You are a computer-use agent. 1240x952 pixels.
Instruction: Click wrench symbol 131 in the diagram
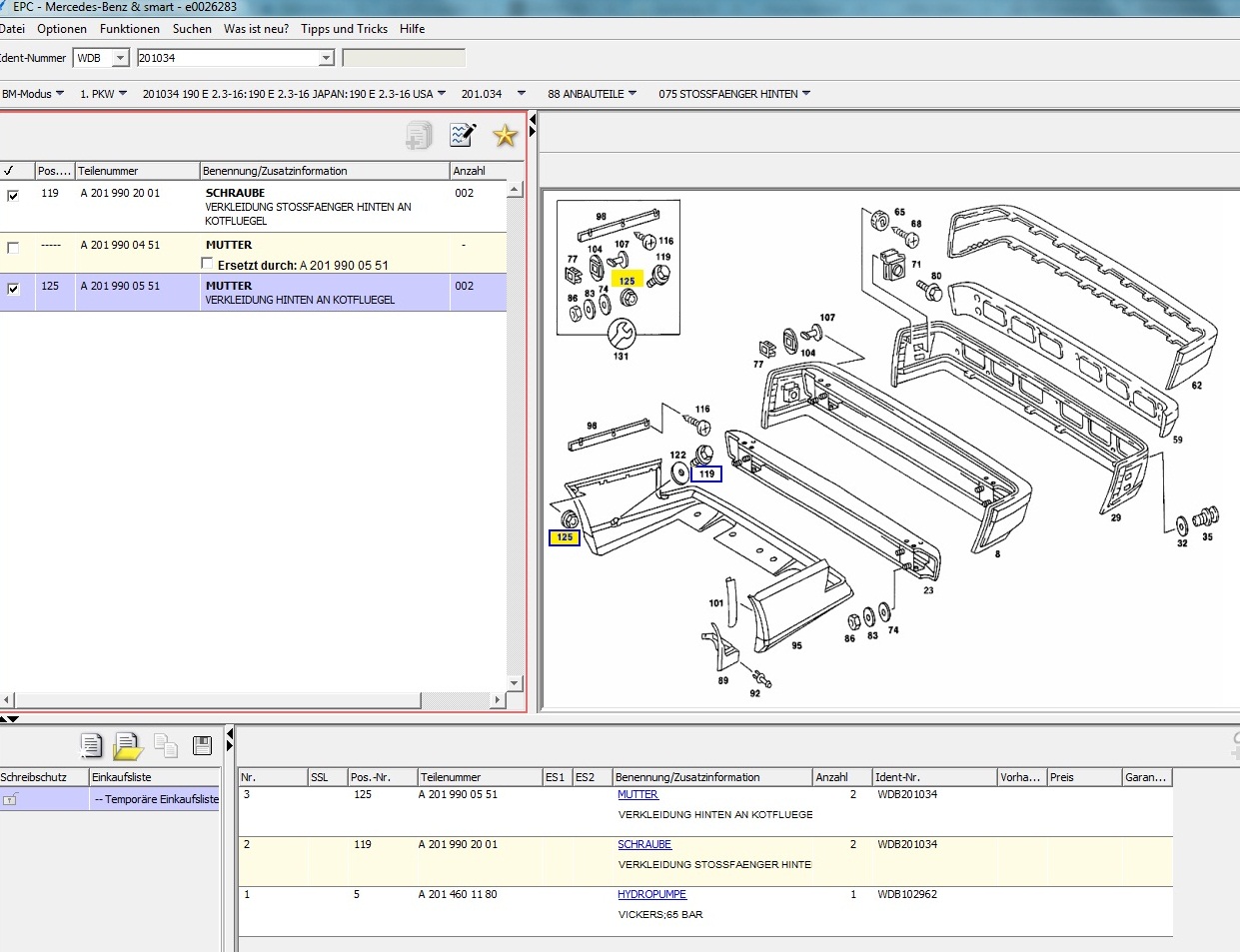620,334
